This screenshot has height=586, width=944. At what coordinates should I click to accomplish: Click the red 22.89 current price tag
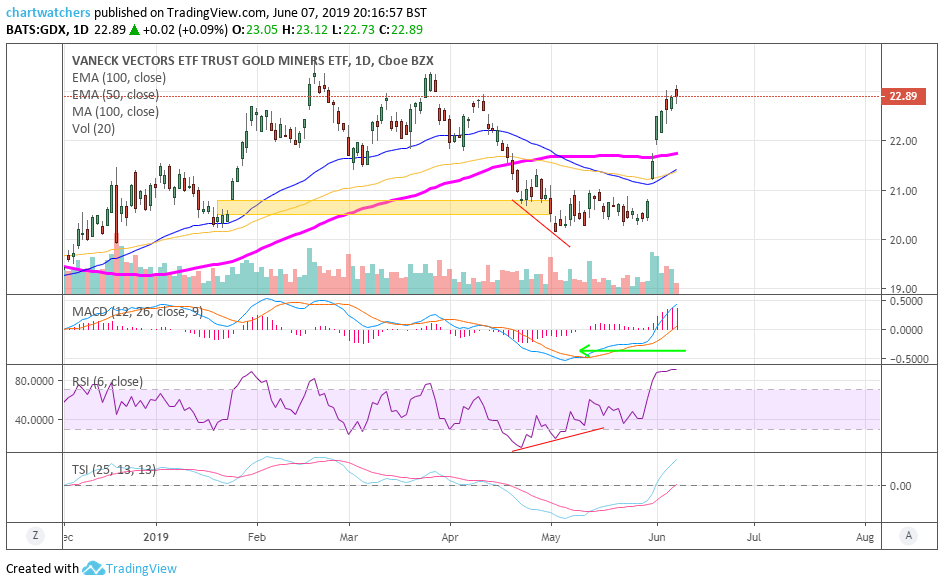(903, 96)
